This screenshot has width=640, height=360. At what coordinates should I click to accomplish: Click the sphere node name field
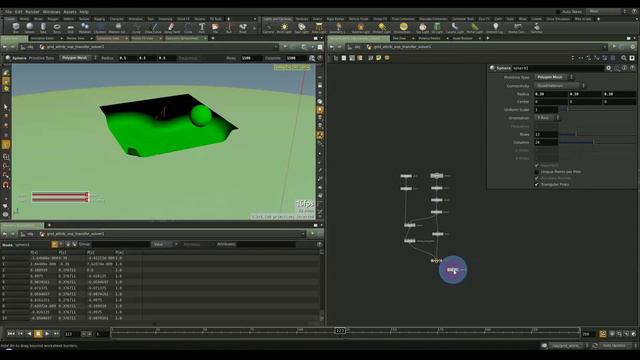[x=558, y=68]
